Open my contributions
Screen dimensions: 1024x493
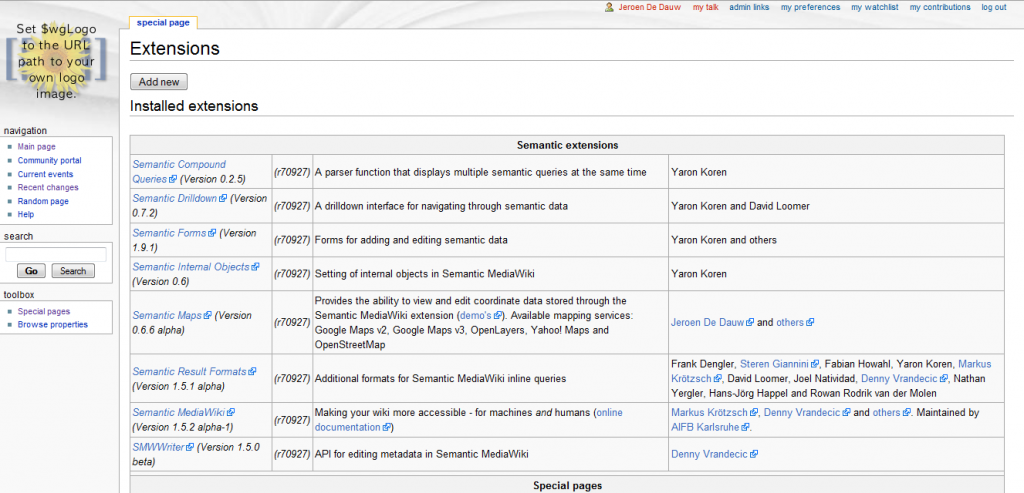point(940,7)
